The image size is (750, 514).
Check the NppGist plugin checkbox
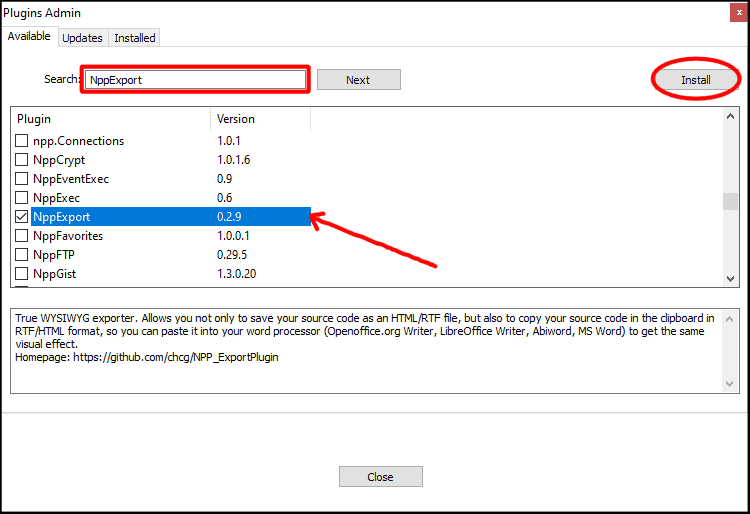tap(22, 273)
